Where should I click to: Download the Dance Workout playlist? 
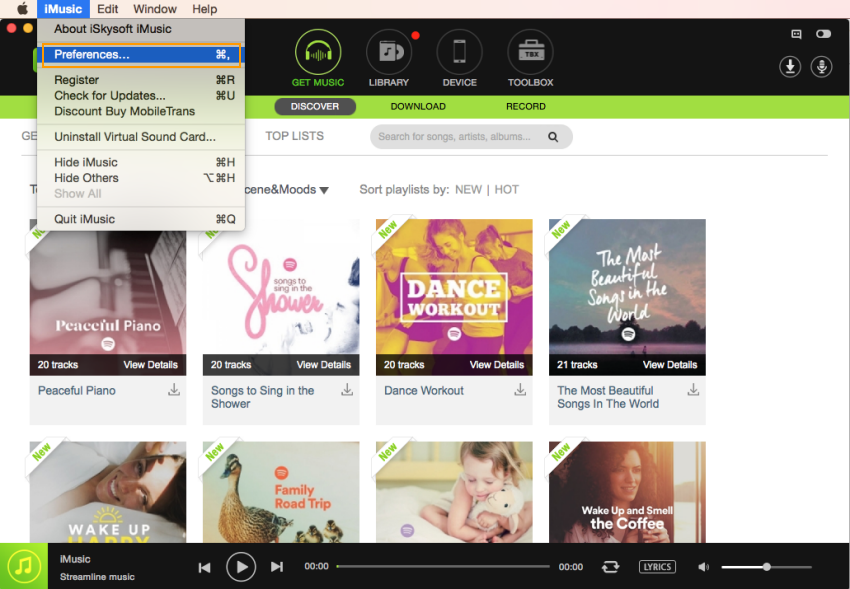520,390
